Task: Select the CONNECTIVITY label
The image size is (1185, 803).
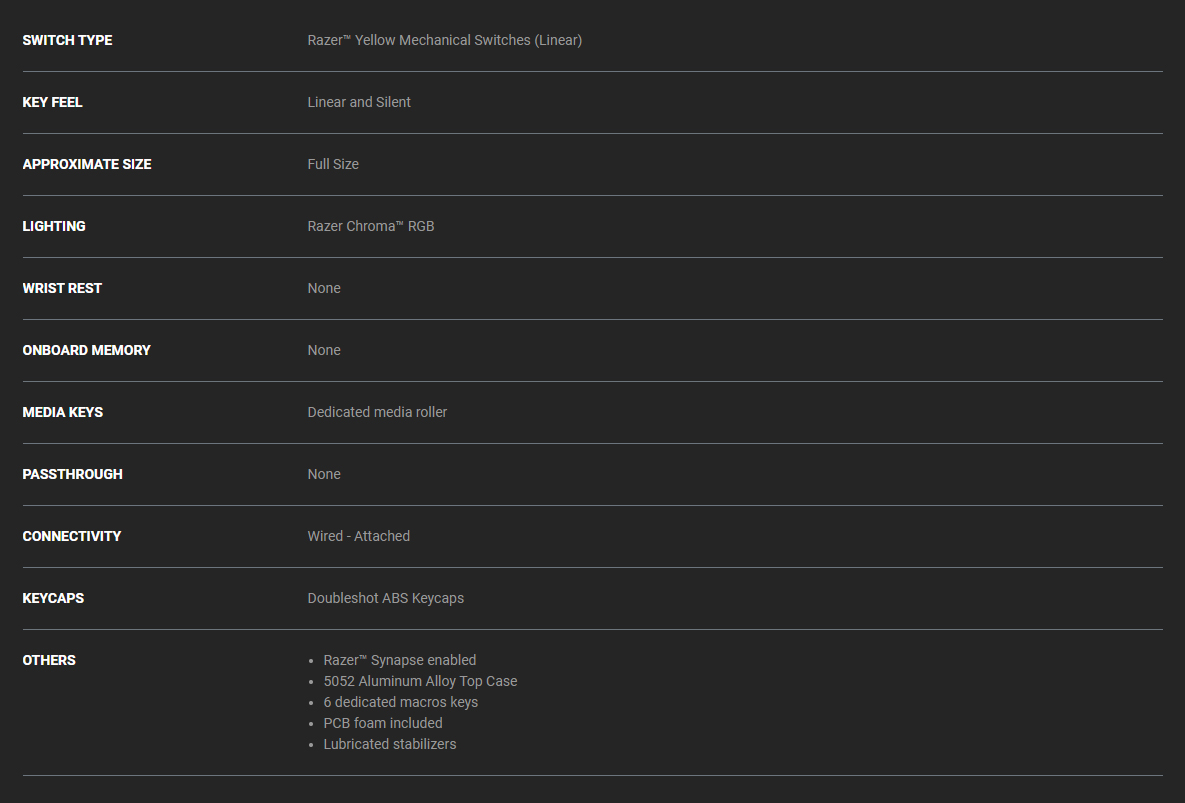Action: (x=72, y=536)
